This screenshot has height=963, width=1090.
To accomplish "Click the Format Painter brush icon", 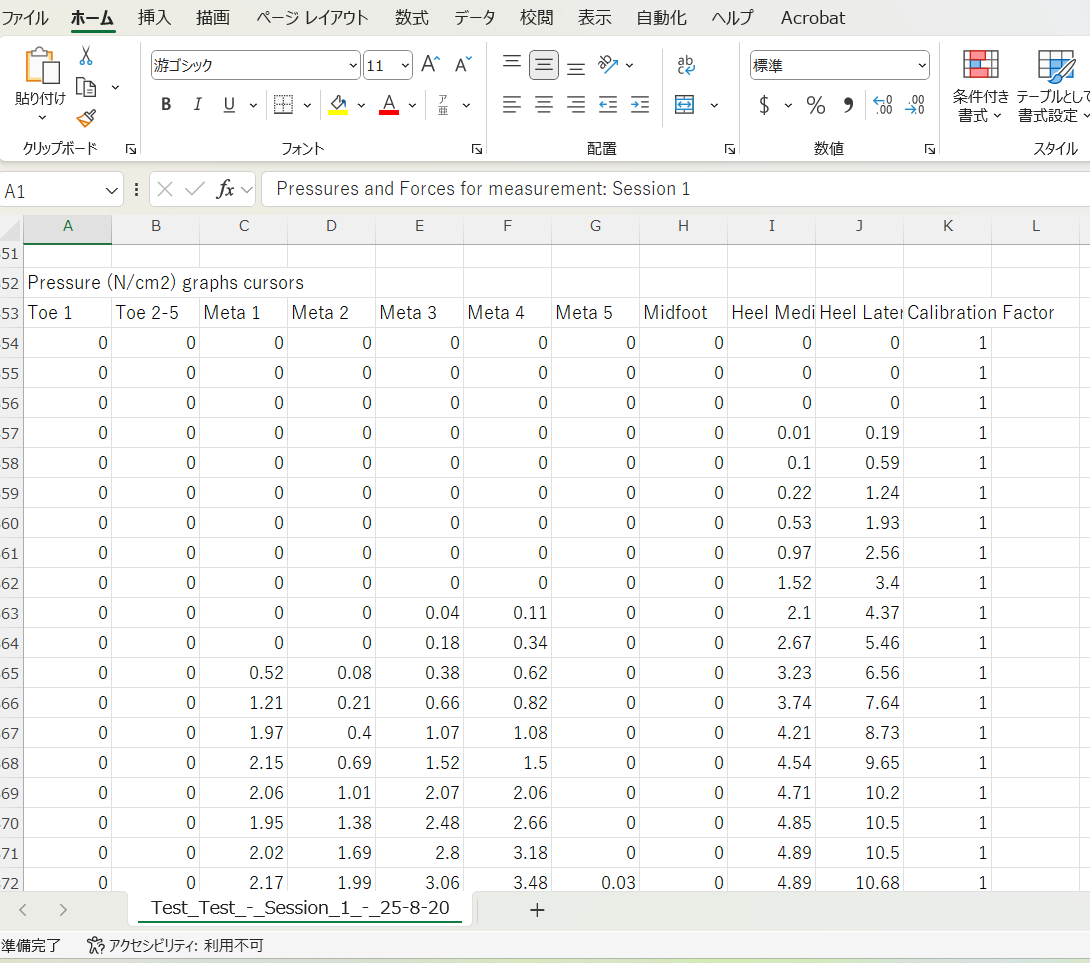I will coord(86,118).
